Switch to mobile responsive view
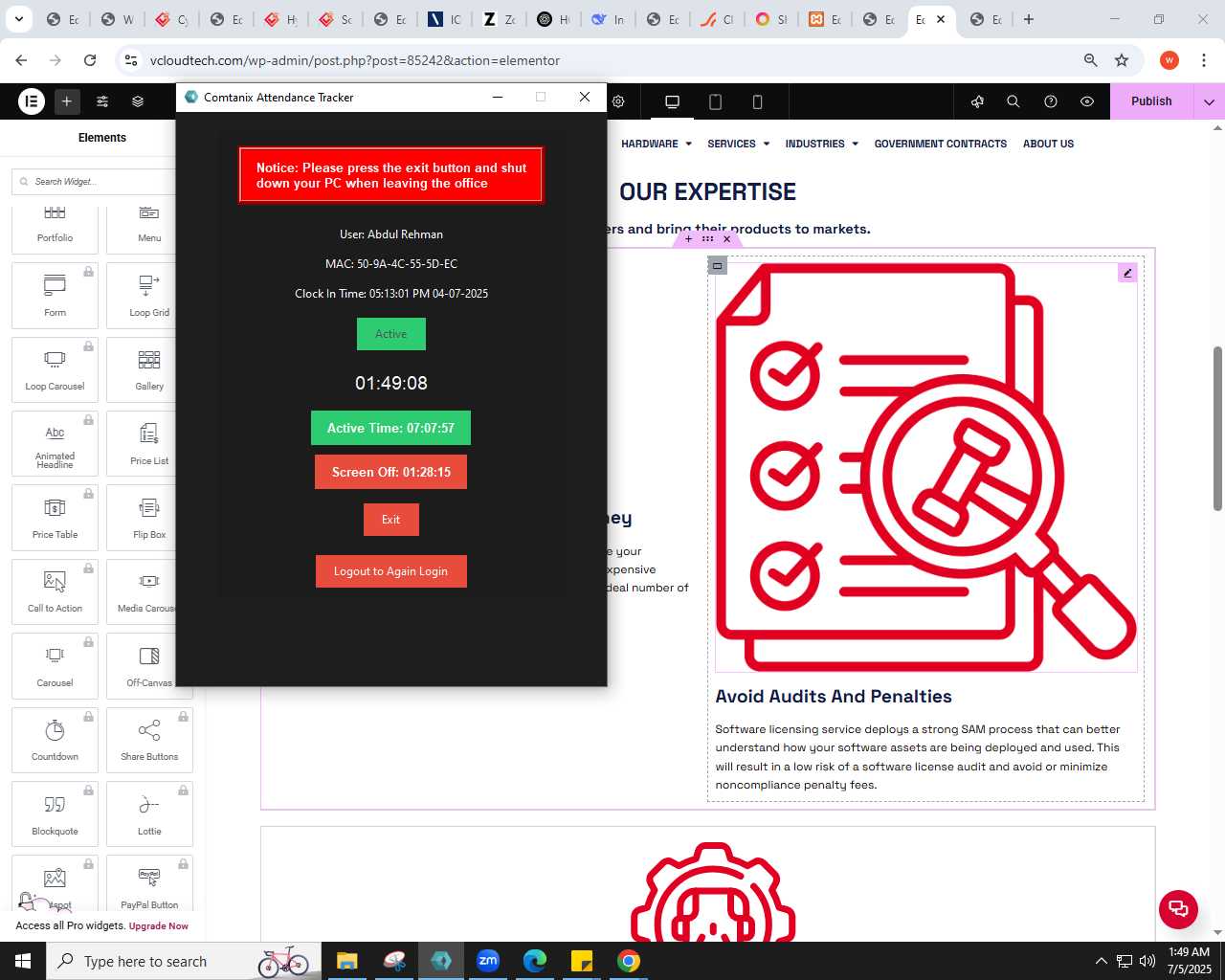Image resolution: width=1225 pixels, height=980 pixels. coord(757,101)
